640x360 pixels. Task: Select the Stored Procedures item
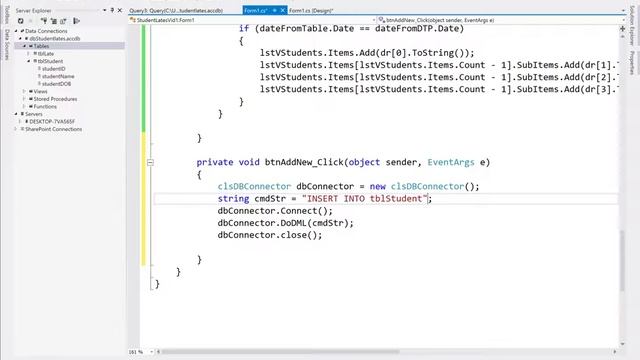pyautogui.click(x=55, y=99)
